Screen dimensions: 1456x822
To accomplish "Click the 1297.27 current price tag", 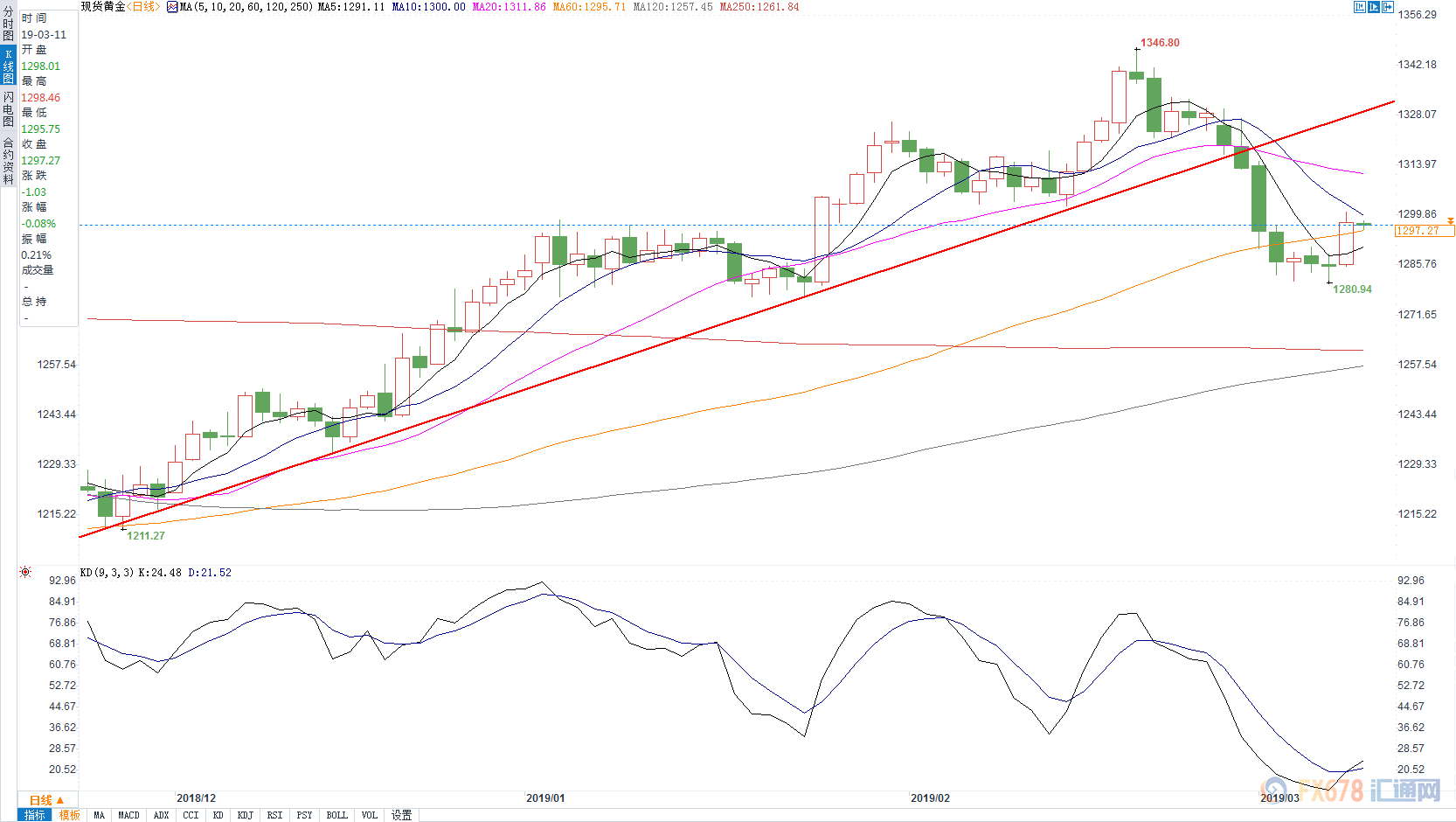I will [1425, 231].
